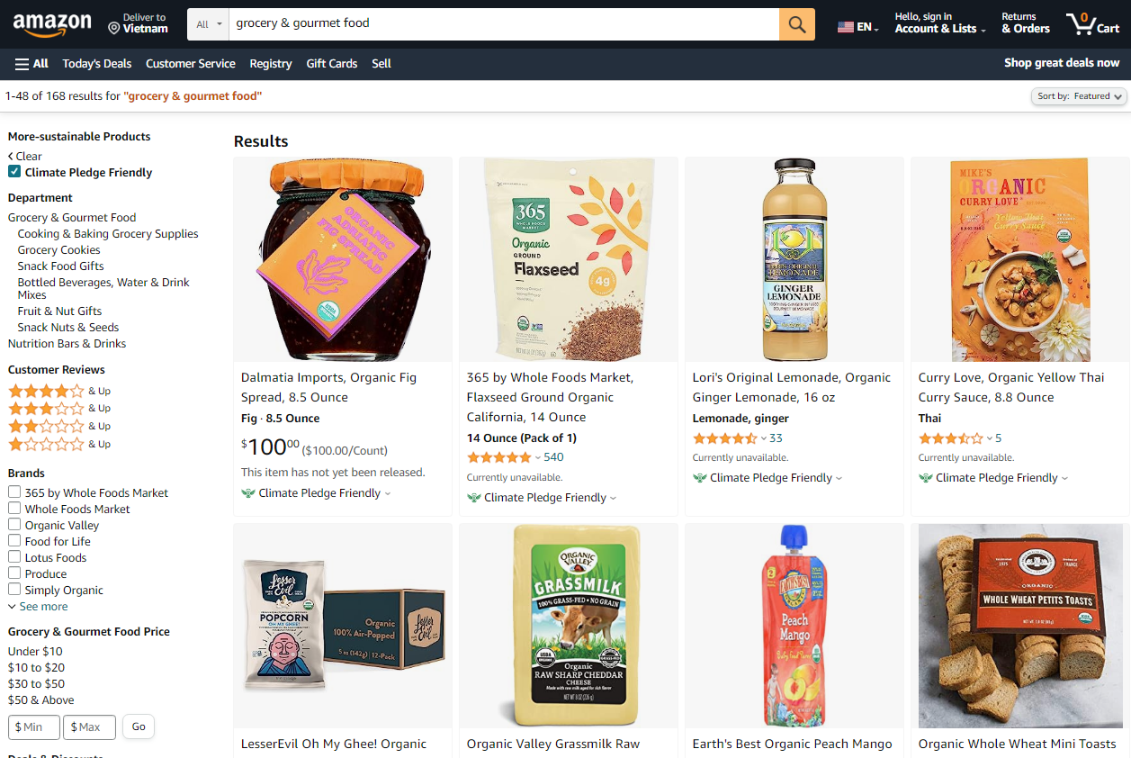Open Today's Deals in navigation bar
This screenshot has width=1131, height=758.
[97, 63]
